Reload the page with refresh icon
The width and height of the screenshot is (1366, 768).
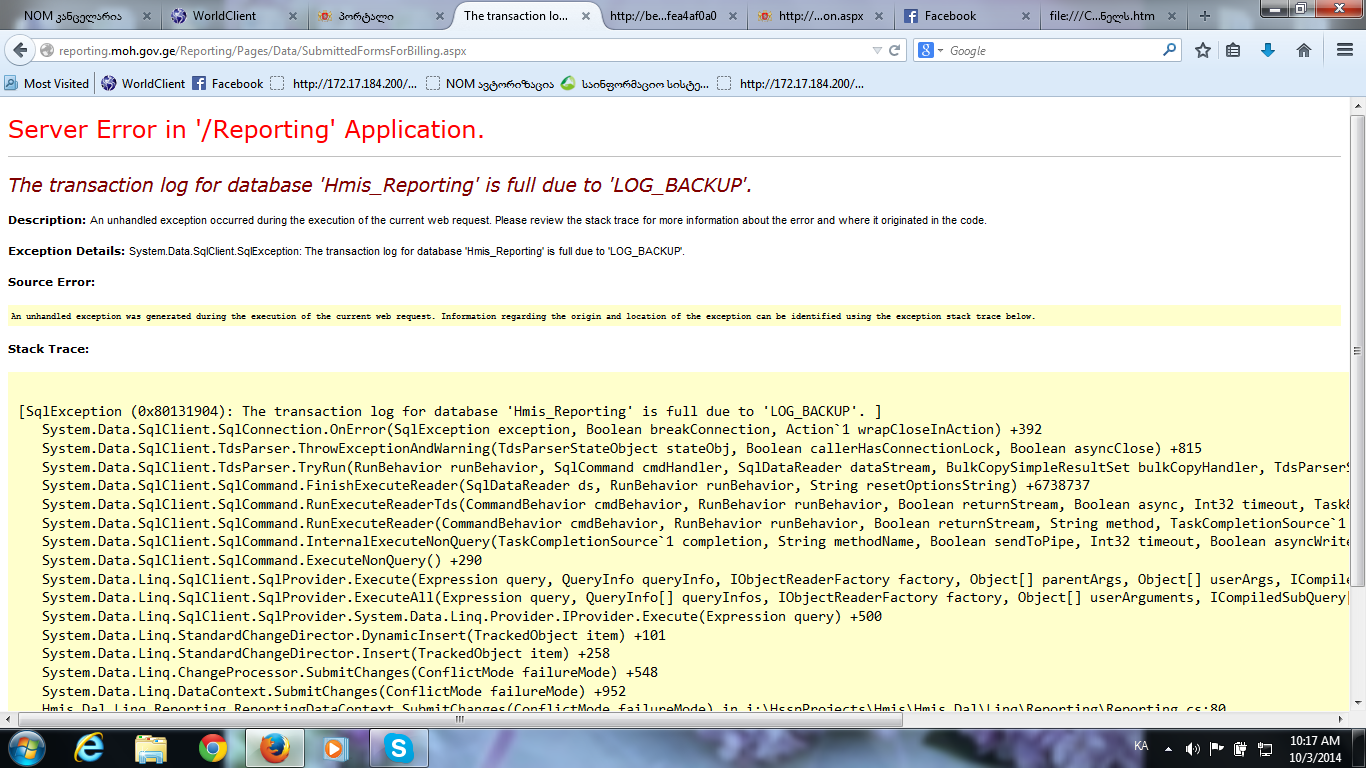pos(895,50)
